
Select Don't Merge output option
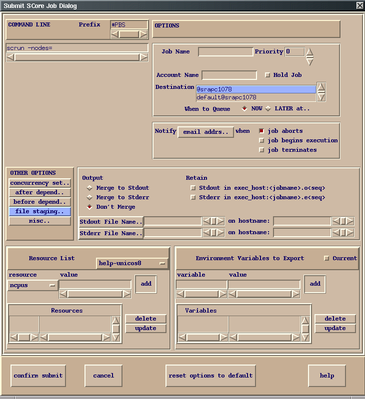coord(89,207)
